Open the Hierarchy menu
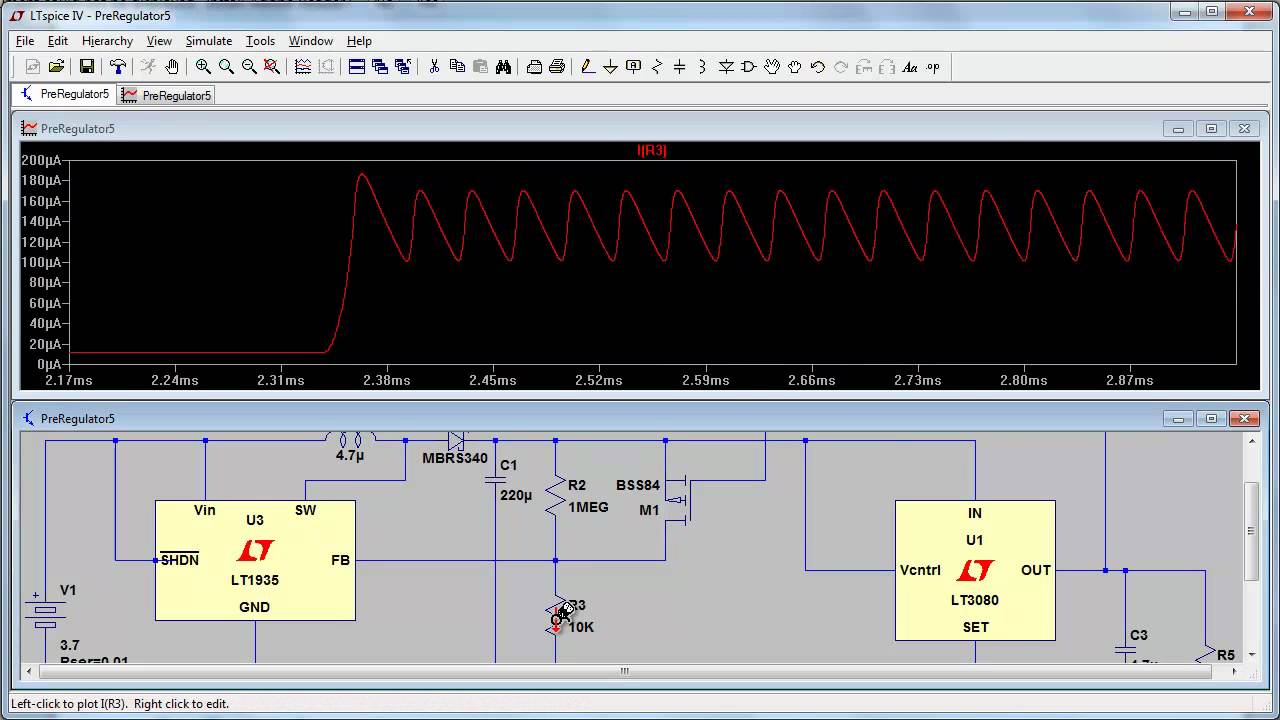This screenshot has height=720, width=1280. pyautogui.click(x=107, y=41)
